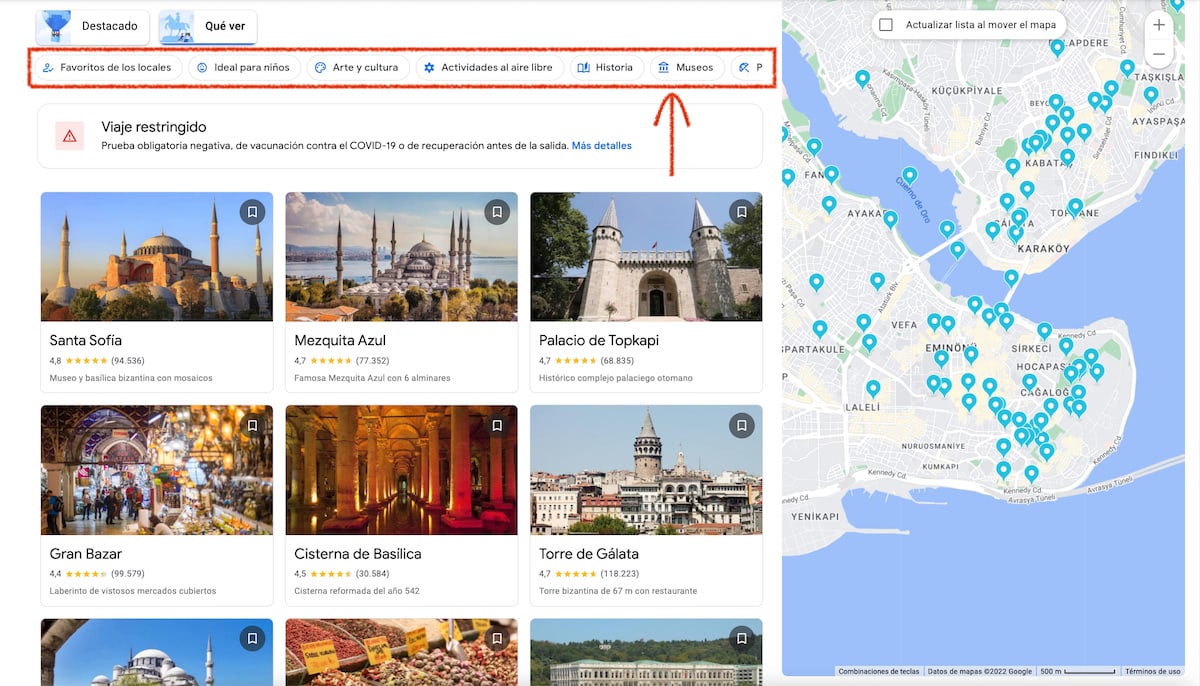Screen dimensions: 1200x686
Task: Click 'Histórico complejo palaciego otomano' description
Action: tap(616, 379)
